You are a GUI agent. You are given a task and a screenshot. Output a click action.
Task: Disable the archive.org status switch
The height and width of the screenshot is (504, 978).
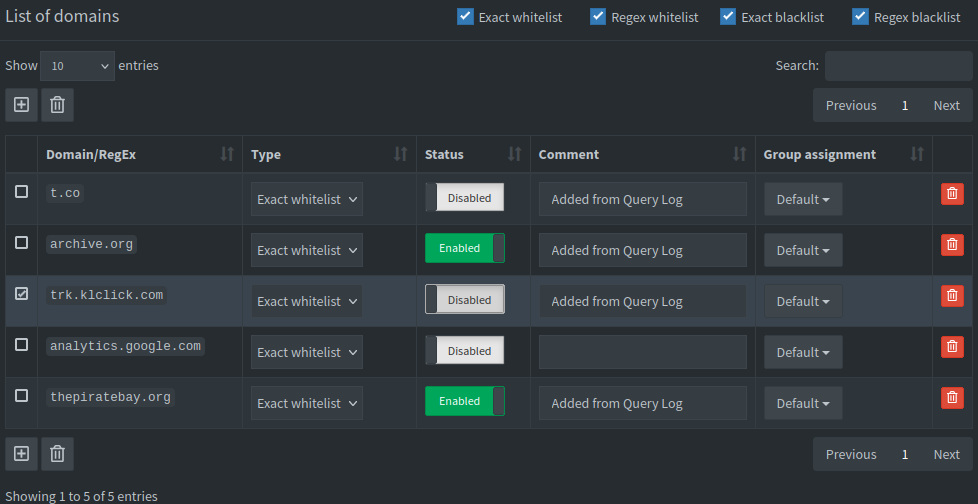465,248
